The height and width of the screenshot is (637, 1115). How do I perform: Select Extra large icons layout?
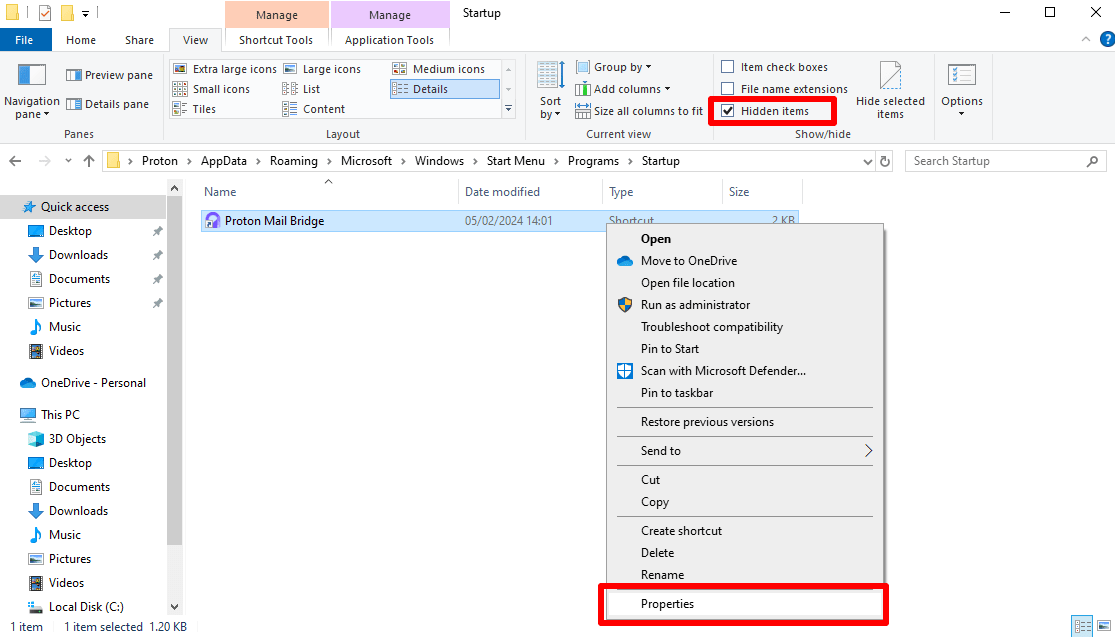coord(225,69)
